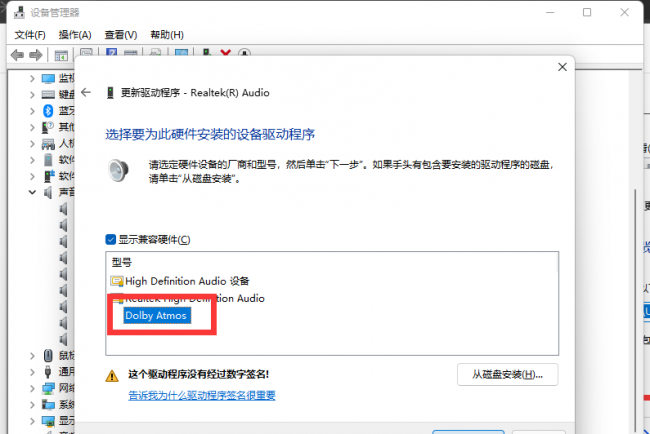Expand the 鼠标 mouse tree node

[x=32, y=355]
